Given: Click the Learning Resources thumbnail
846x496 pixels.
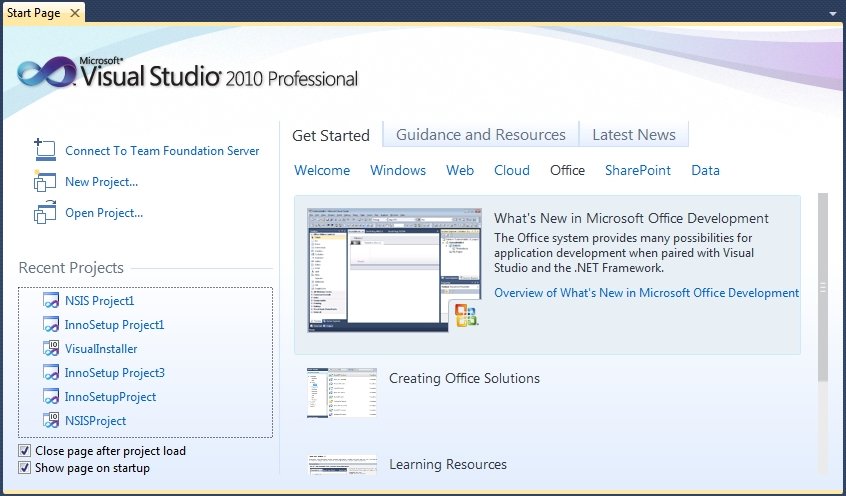Looking at the screenshot, I should [x=342, y=464].
